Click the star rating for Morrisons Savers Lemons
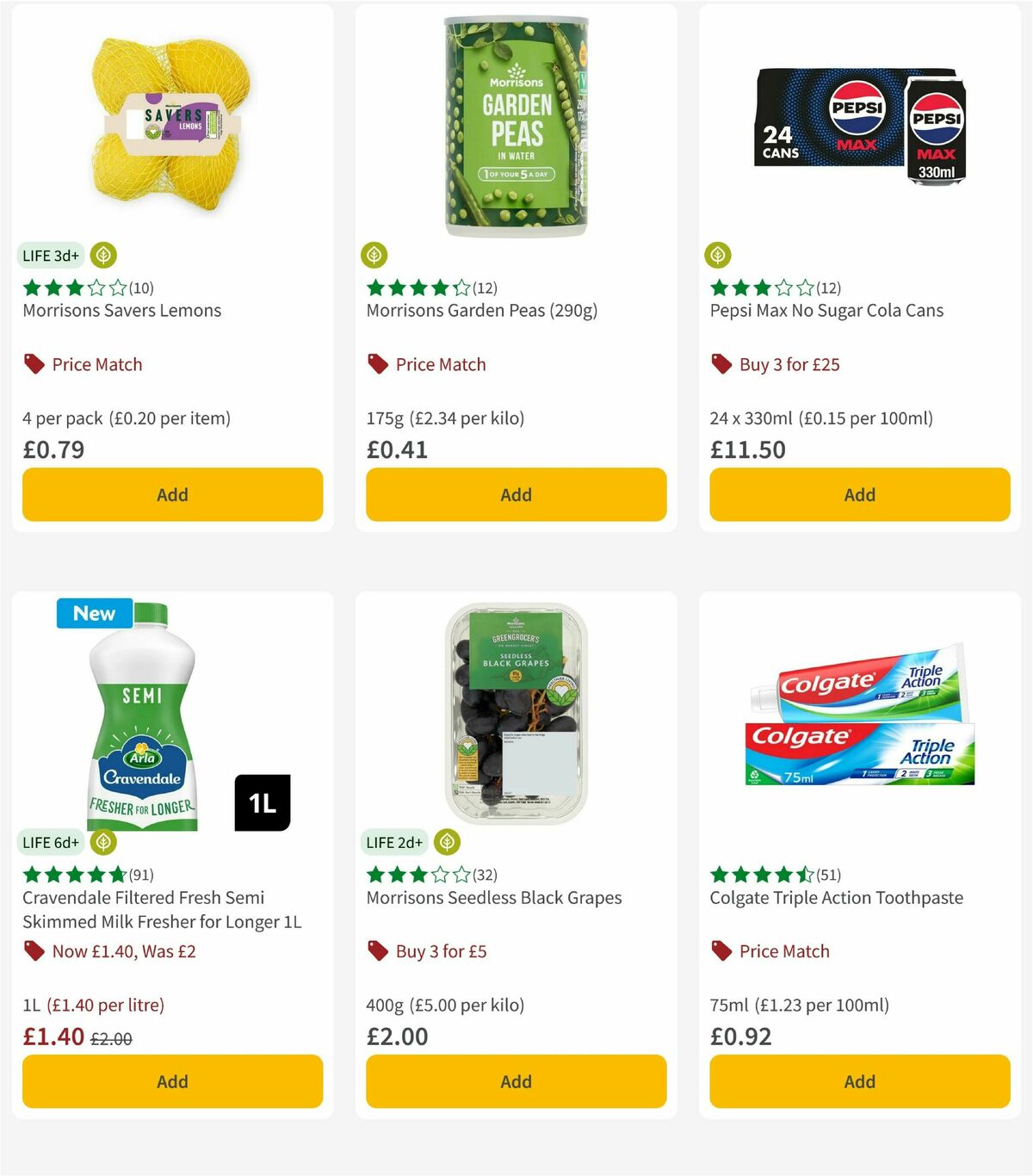Image resolution: width=1033 pixels, height=1176 pixels. [x=74, y=288]
